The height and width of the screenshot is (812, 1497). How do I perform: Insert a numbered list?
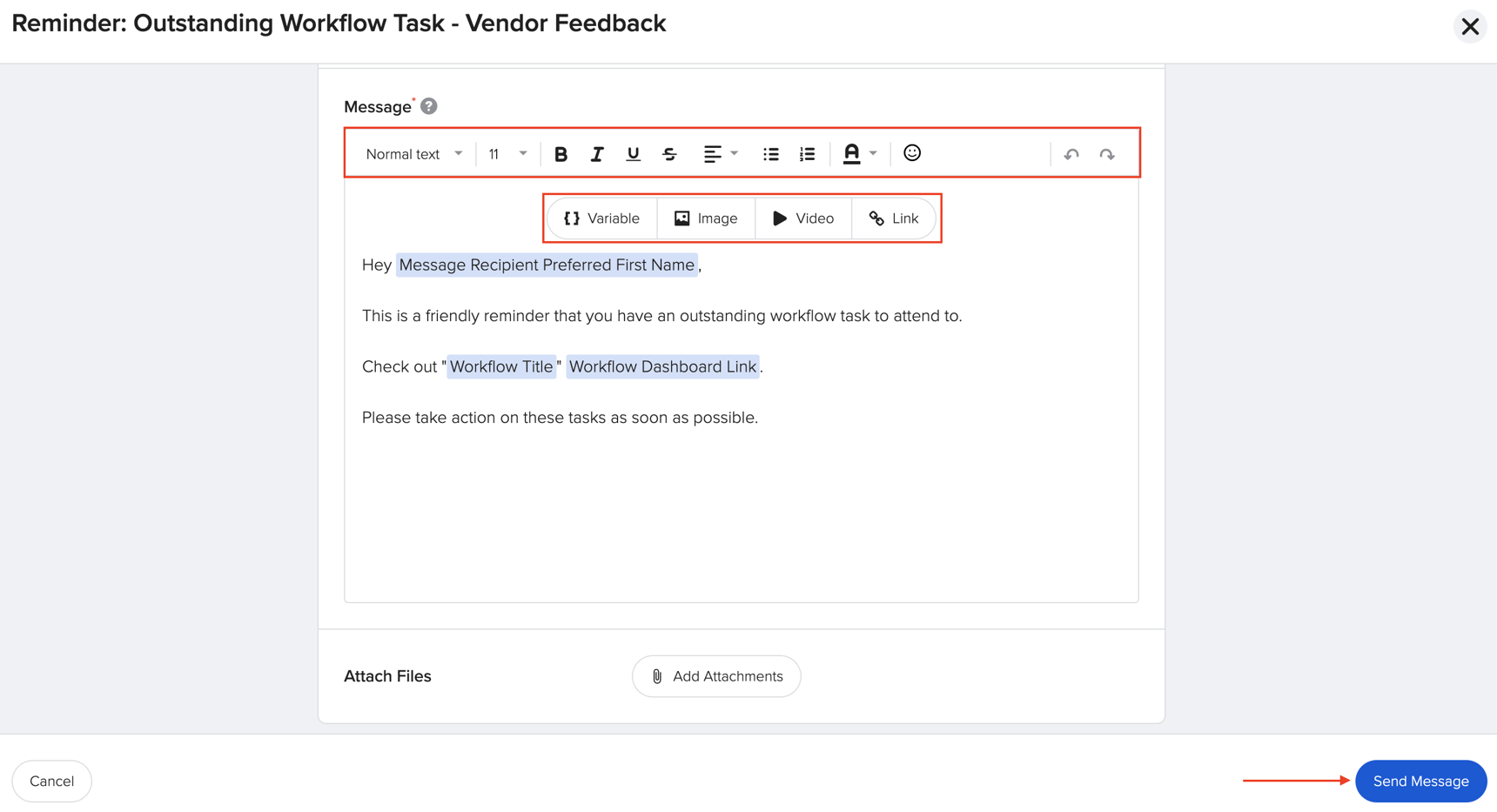coord(807,153)
